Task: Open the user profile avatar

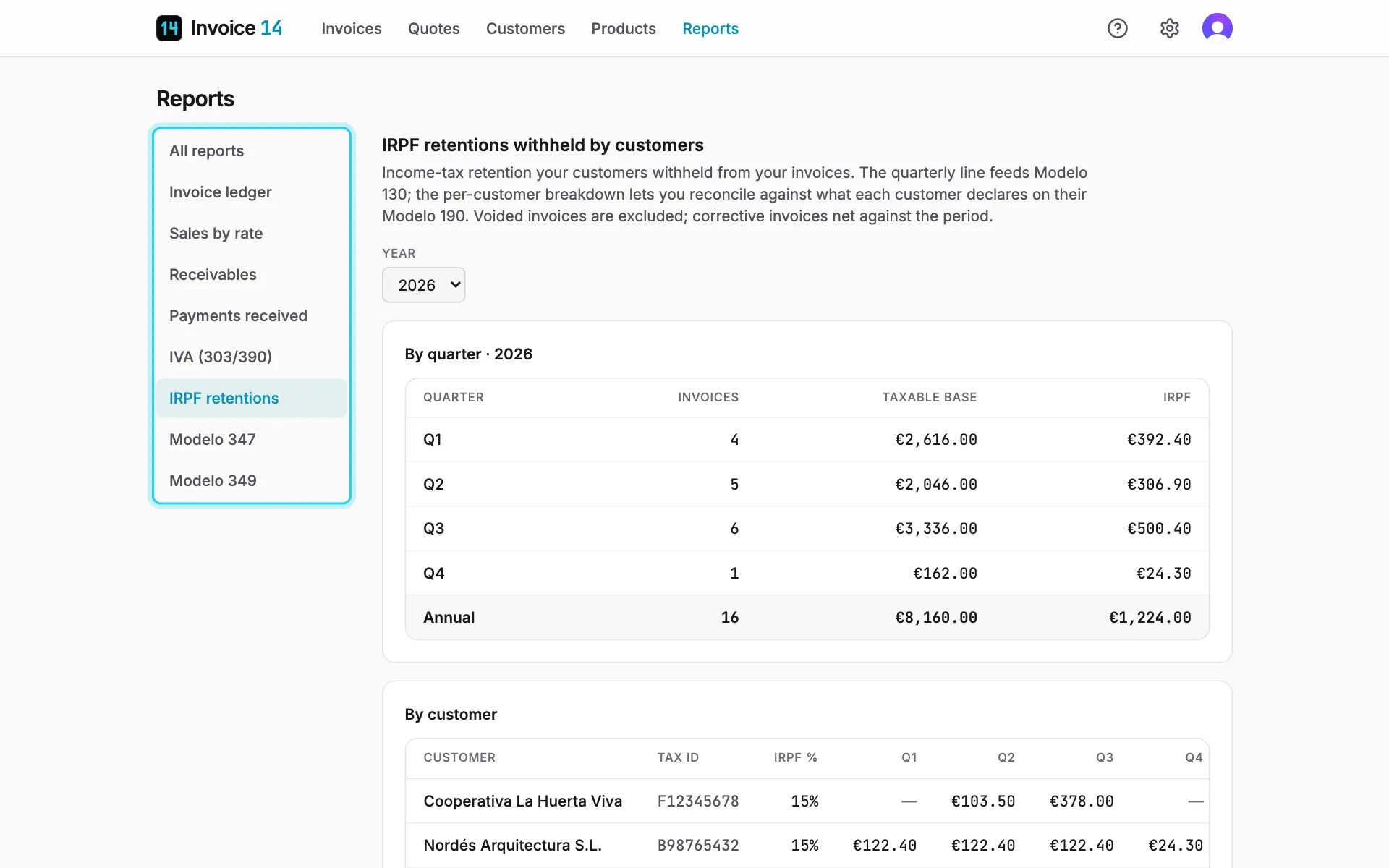Action: (1218, 28)
